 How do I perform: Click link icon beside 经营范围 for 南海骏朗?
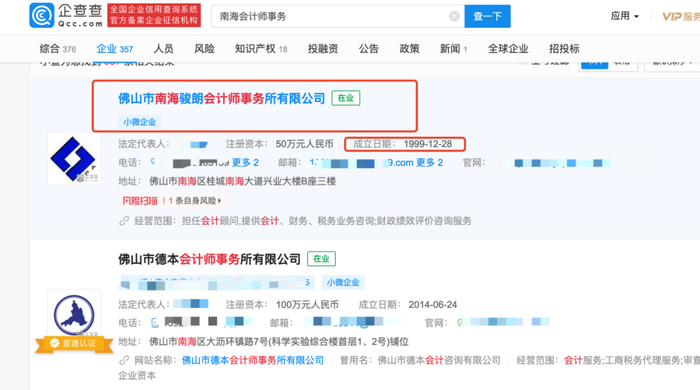(x=124, y=221)
